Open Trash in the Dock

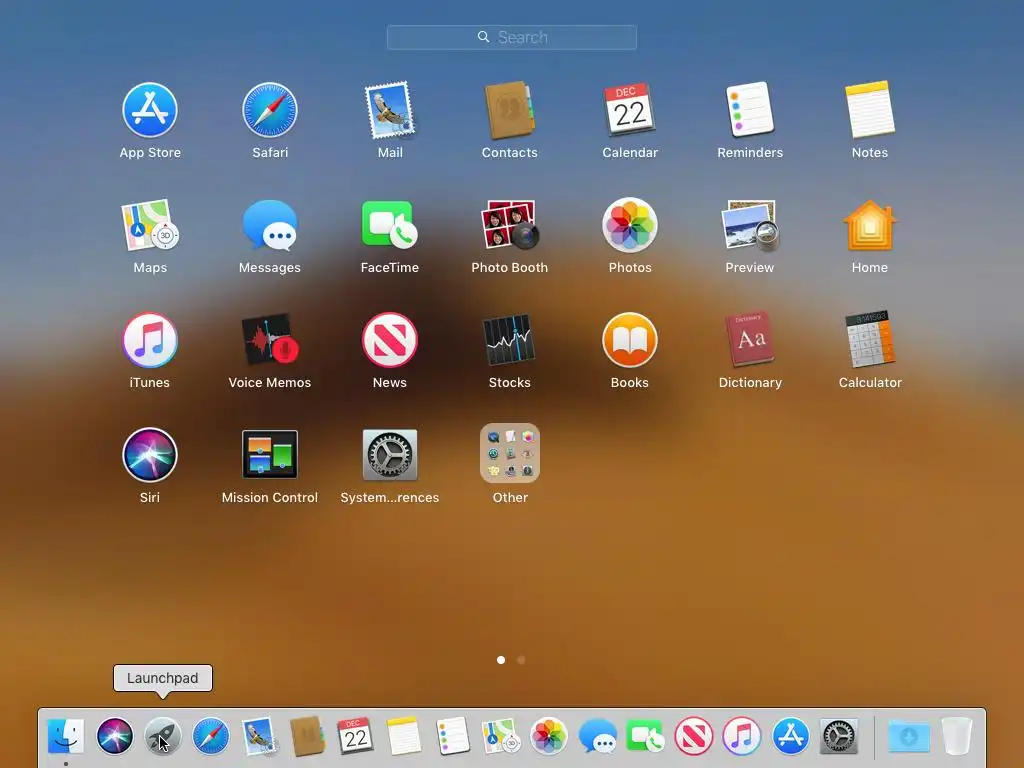957,736
